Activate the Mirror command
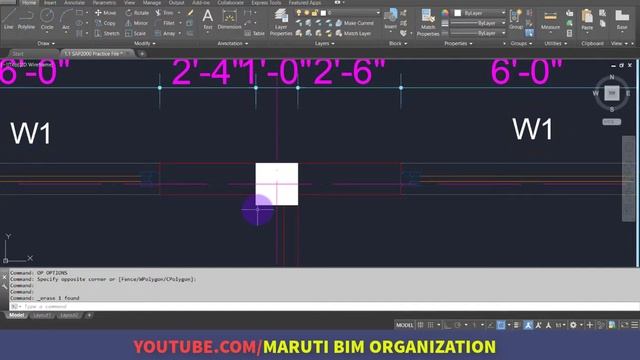This screenshot has height=360, width=640. coord(137,23)
